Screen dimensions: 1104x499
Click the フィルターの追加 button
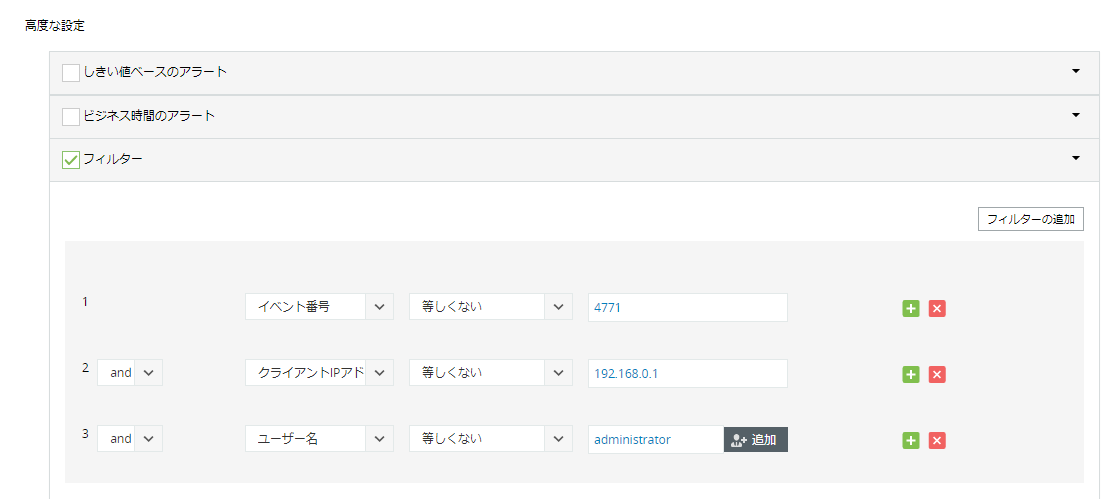point(1030,220)
